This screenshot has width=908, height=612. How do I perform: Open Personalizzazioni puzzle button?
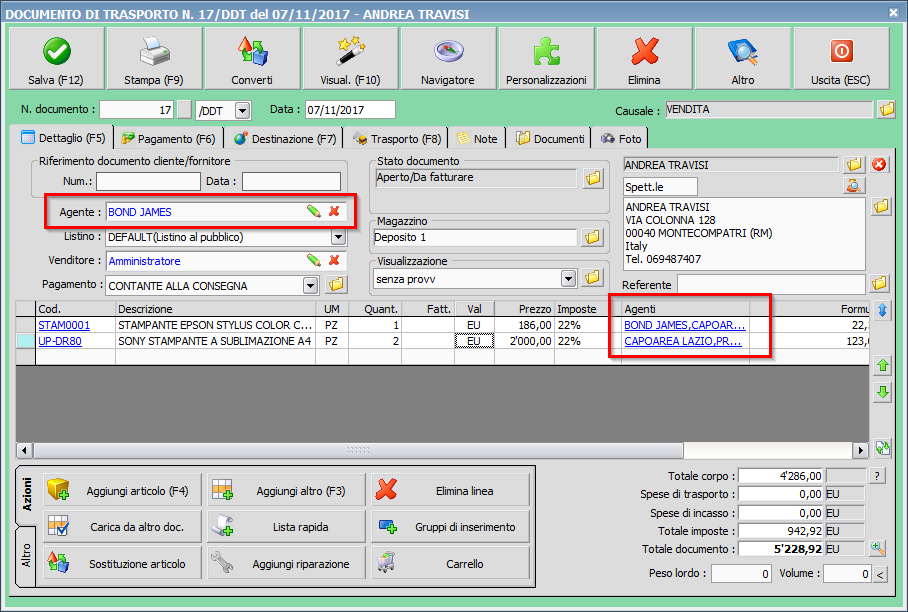pos(546,58)
